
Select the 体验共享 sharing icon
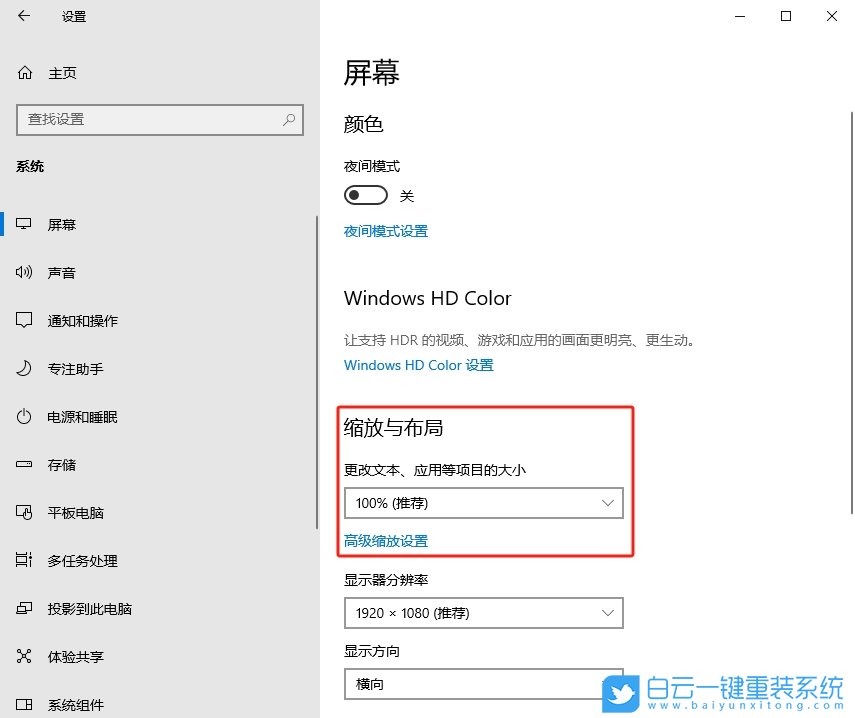(x=23, y=656)
